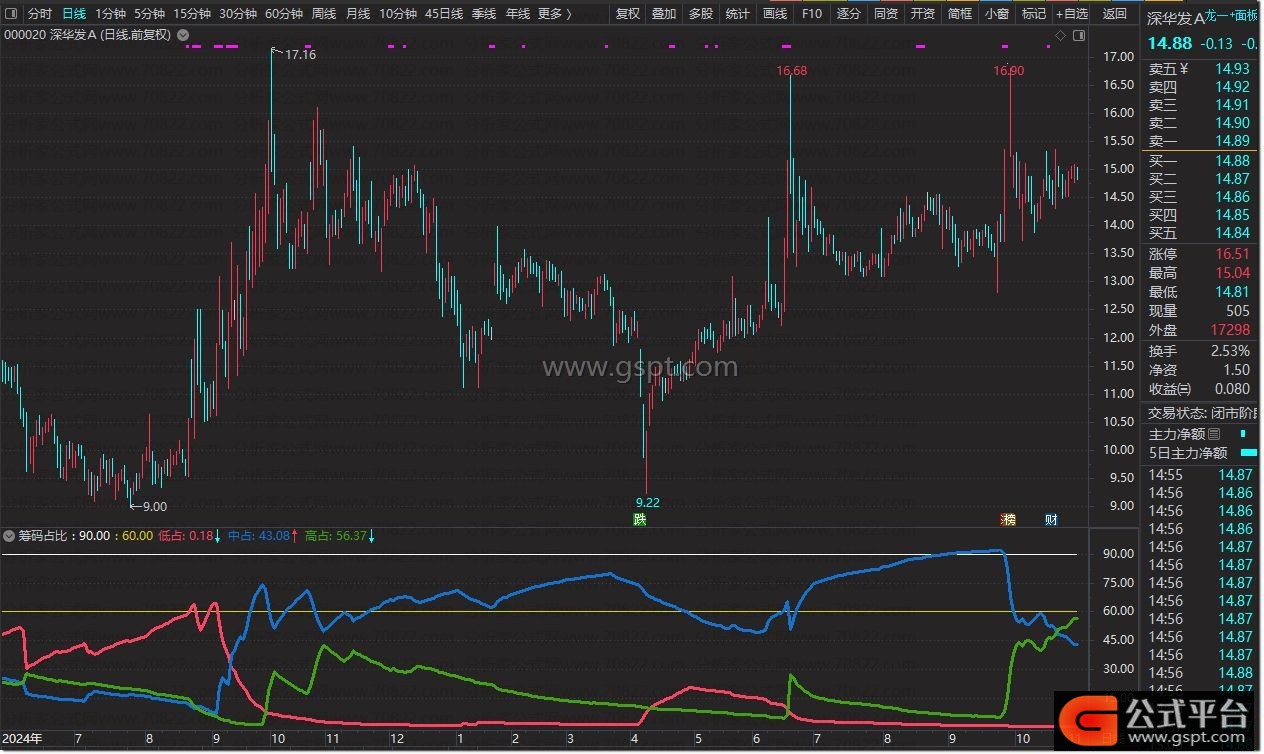Image resolution: width=1264 pixels, height=754 pixels.
Task: Open dropdown beside 深华发A stock title
Action: coord(182,35)
